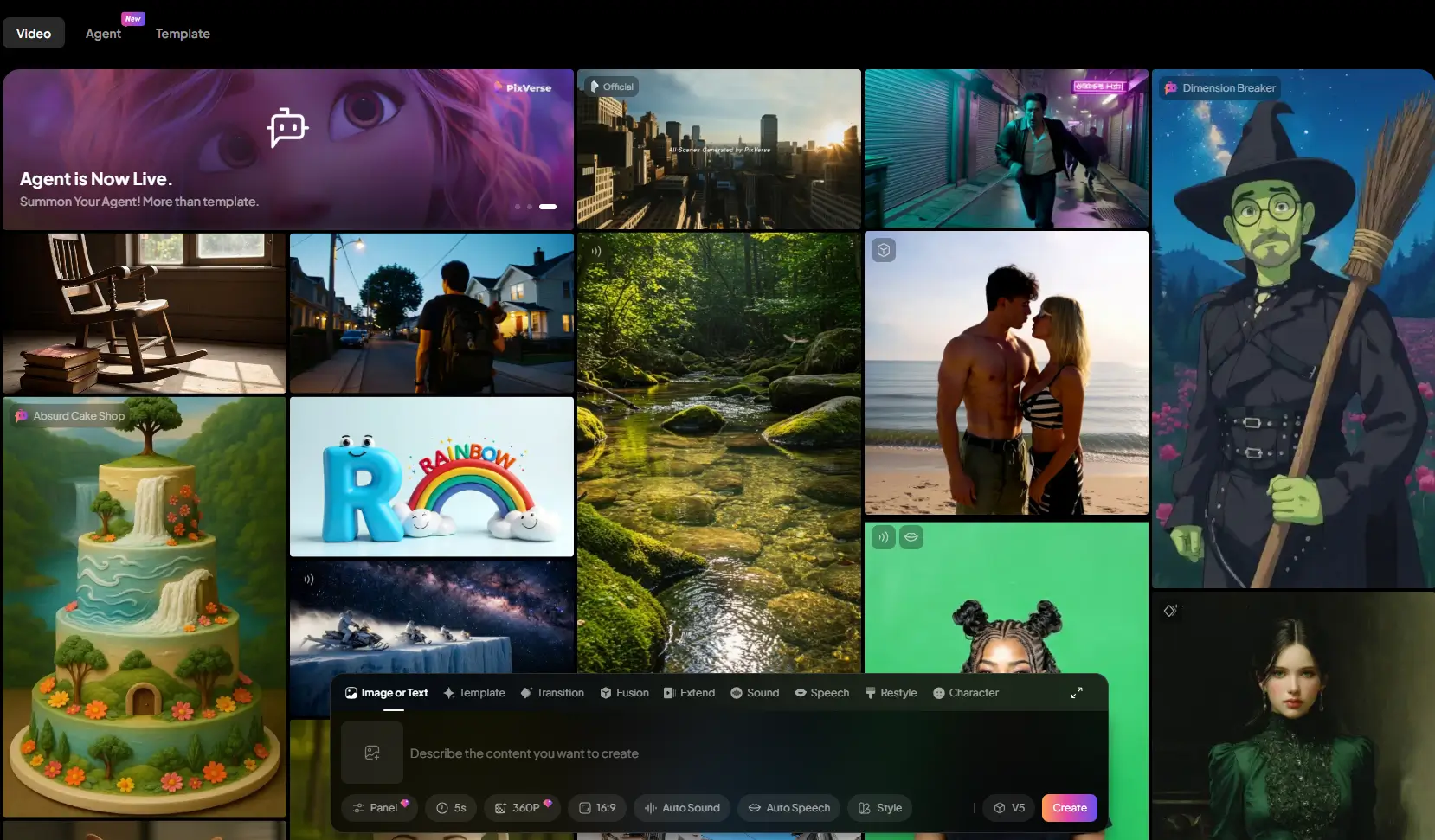Click the cube icon on the beach couple video
1435x840 pixels.
[x=884, y=250]
